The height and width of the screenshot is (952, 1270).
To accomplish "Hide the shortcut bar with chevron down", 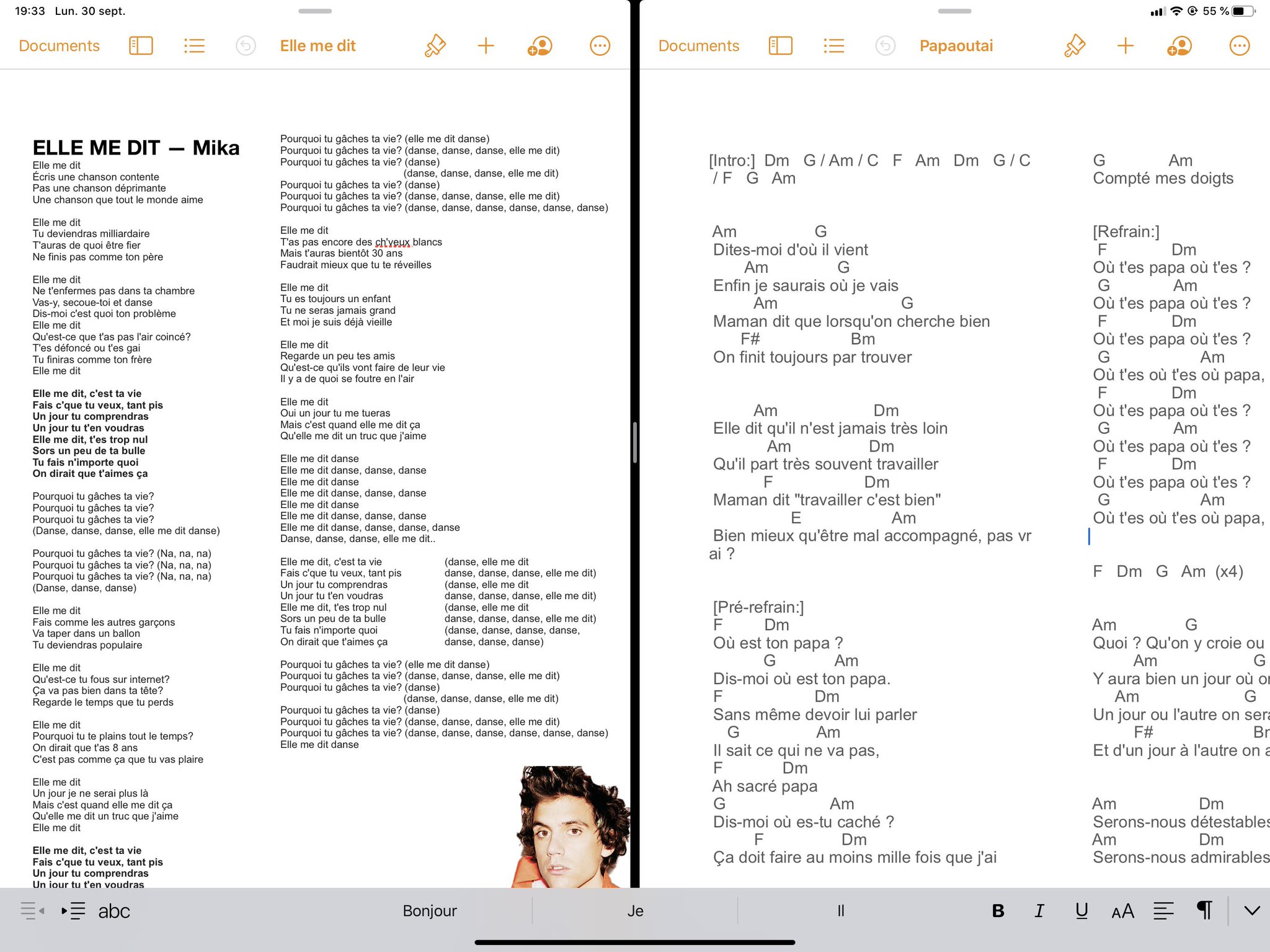I will (x=1252, y=910).
